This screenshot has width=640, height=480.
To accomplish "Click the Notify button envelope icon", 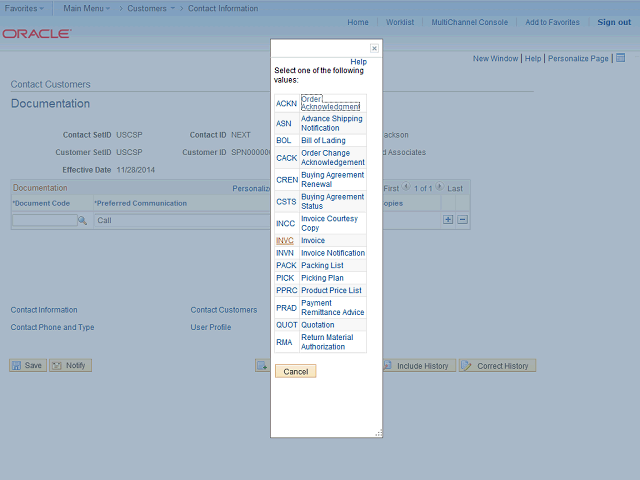I will point(57,365).
